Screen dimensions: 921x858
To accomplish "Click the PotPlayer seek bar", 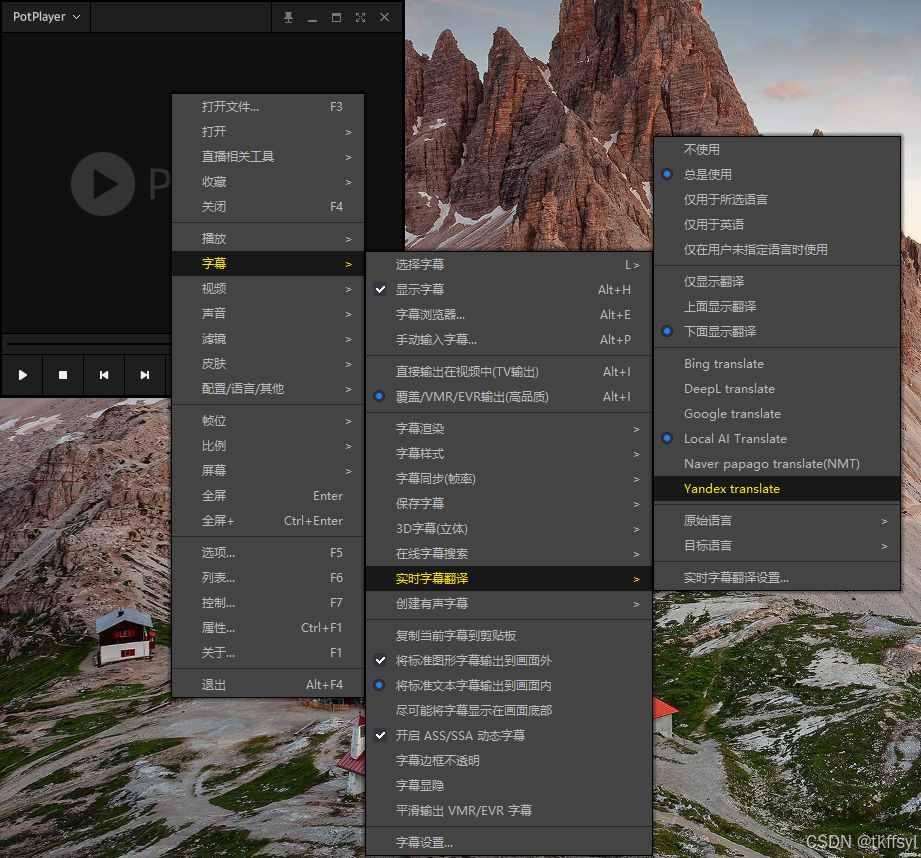I will (88, 344).
